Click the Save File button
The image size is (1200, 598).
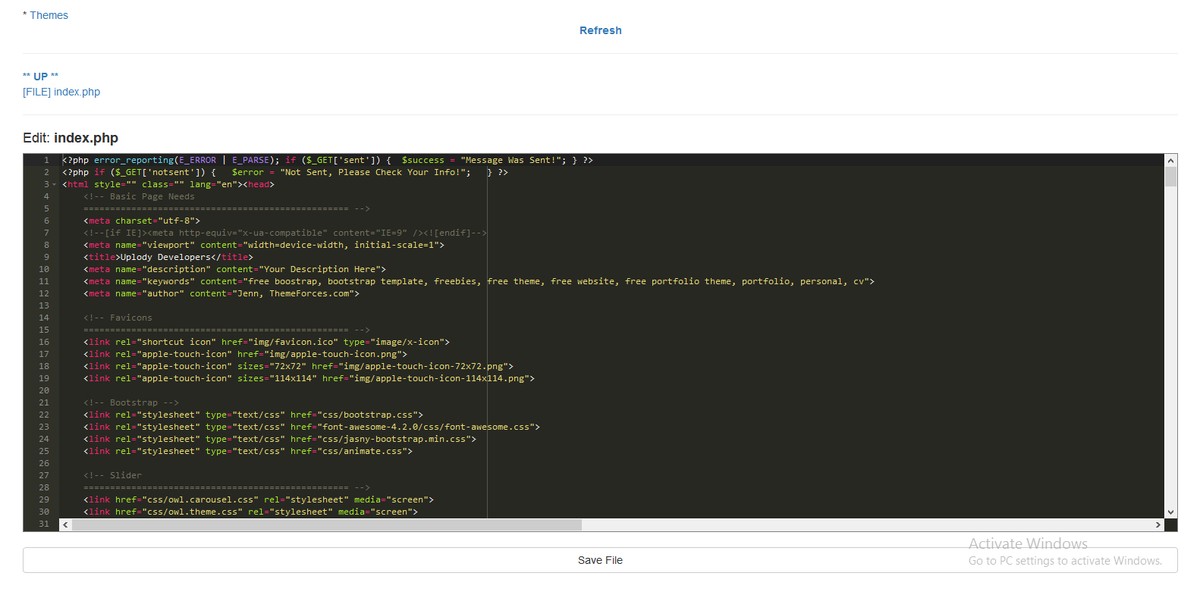600,560
